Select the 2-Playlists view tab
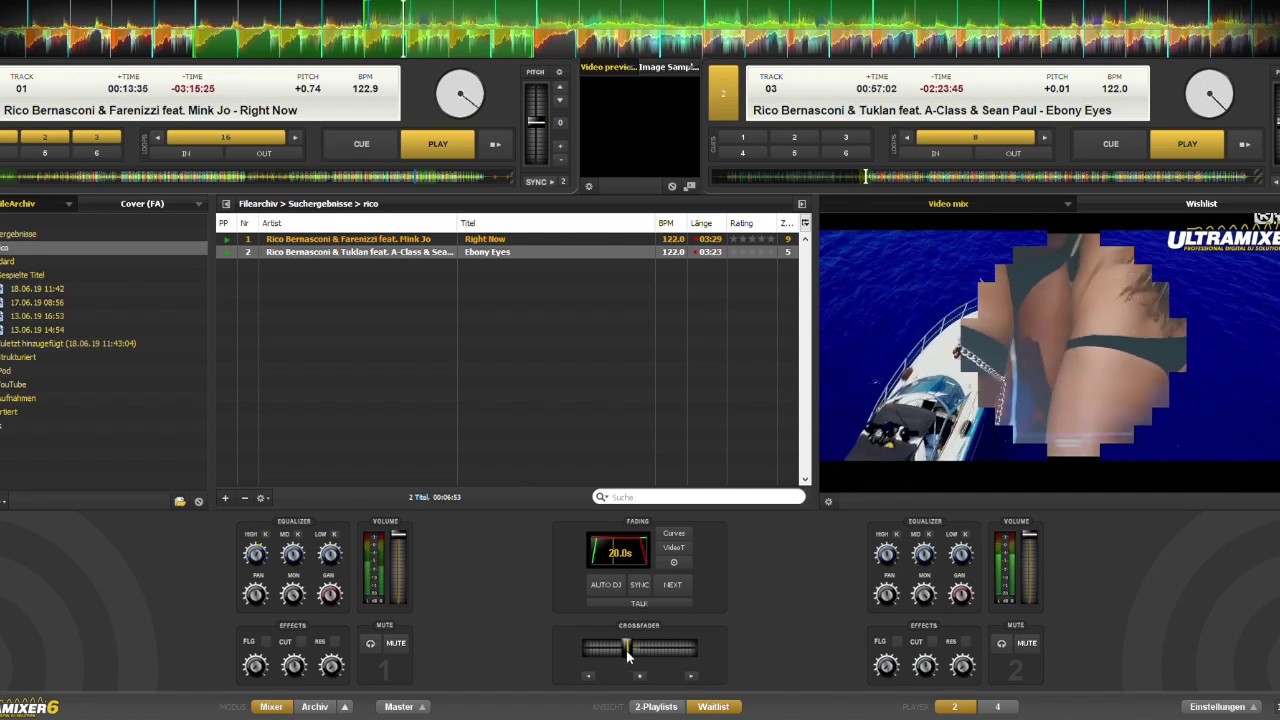1280x720 pixels. click(656, 707)
